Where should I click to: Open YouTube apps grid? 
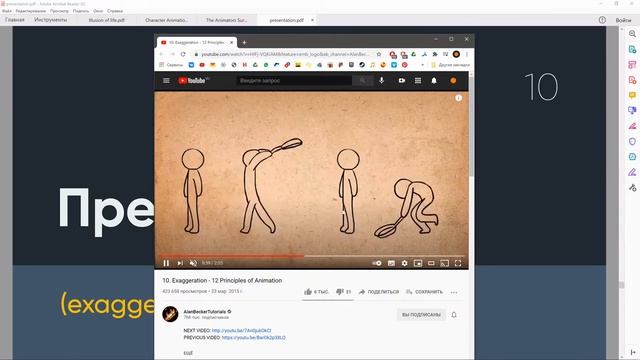click(418, 81)
